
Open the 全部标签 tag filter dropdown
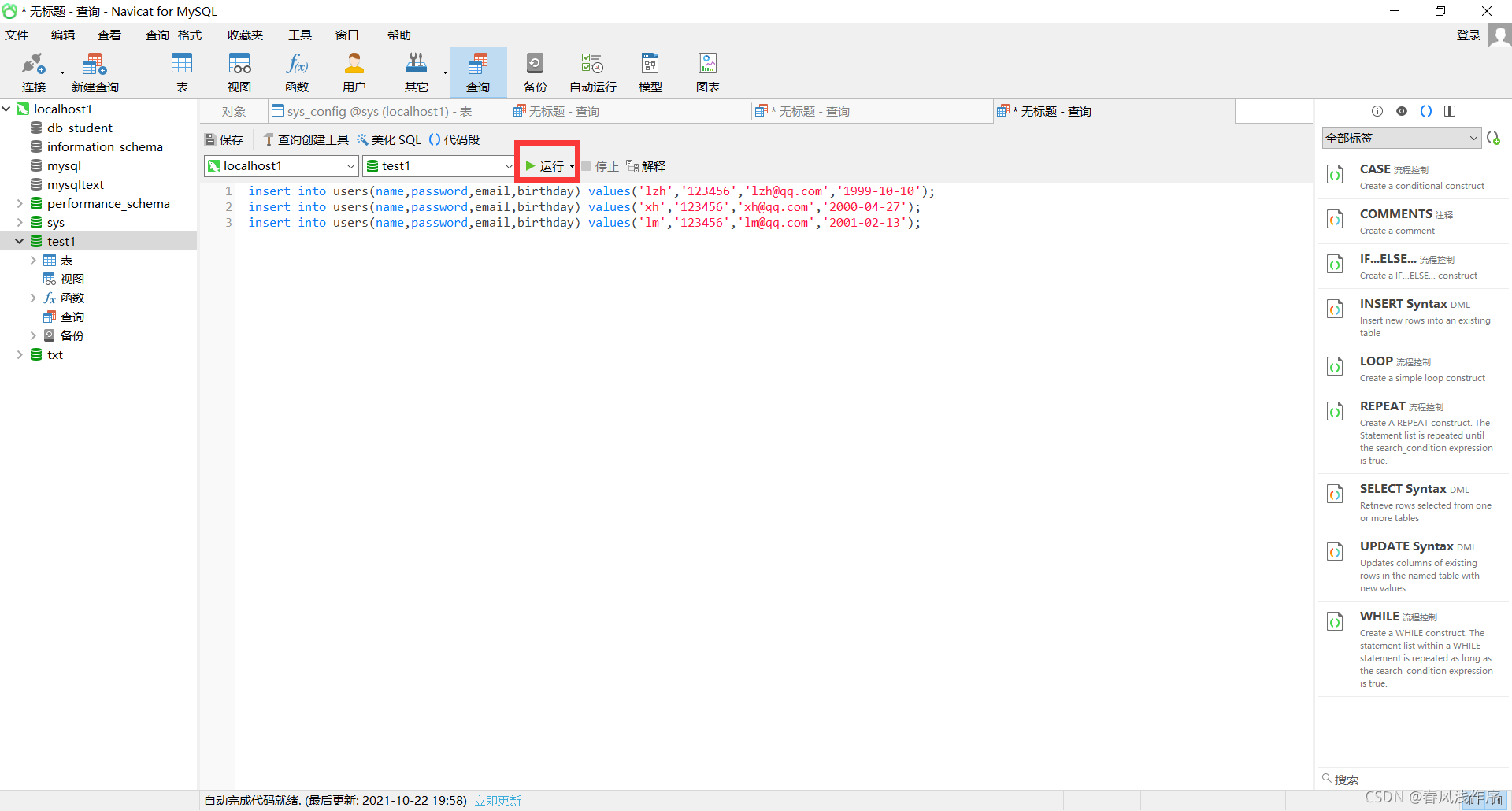(1402, 138)
